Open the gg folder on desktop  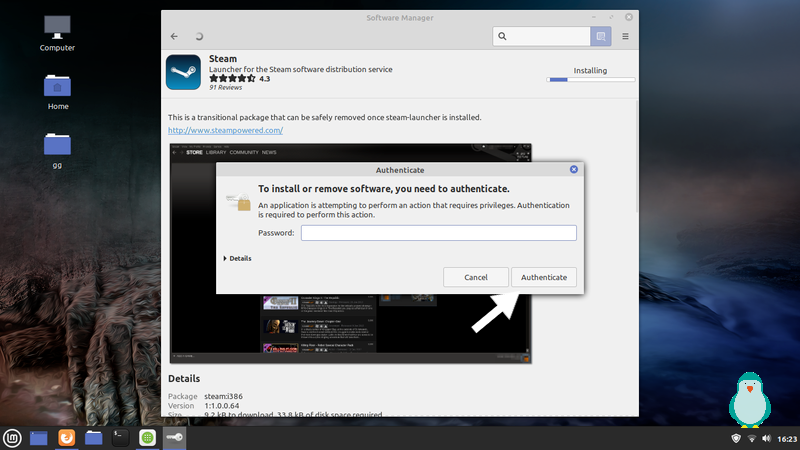(57, 151)
